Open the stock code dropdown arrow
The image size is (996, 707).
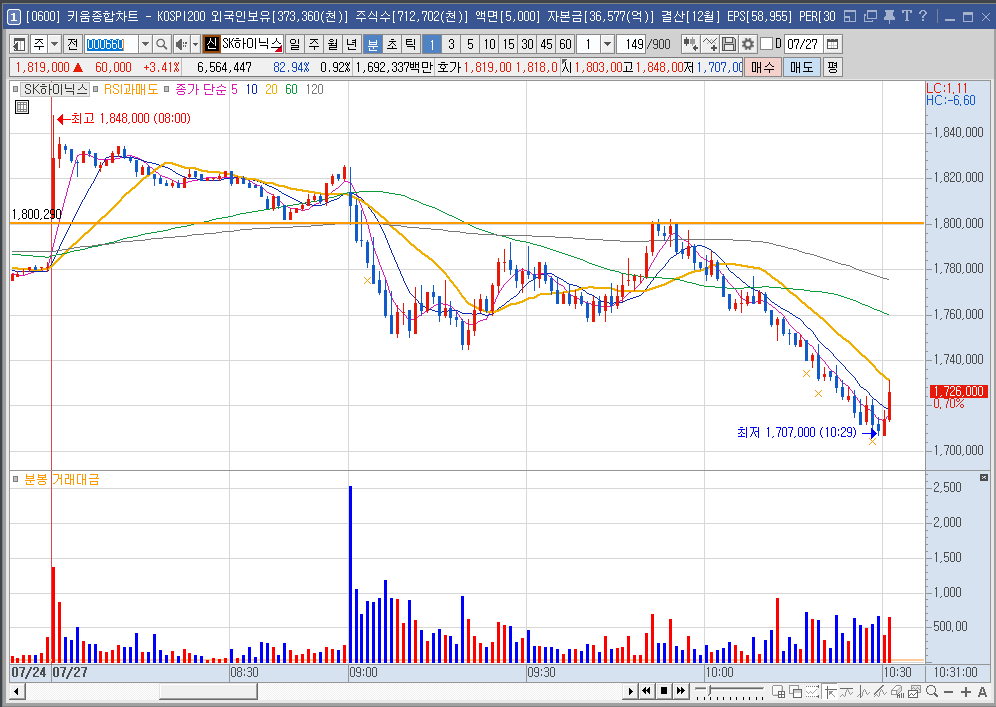(x=145, y=44)
